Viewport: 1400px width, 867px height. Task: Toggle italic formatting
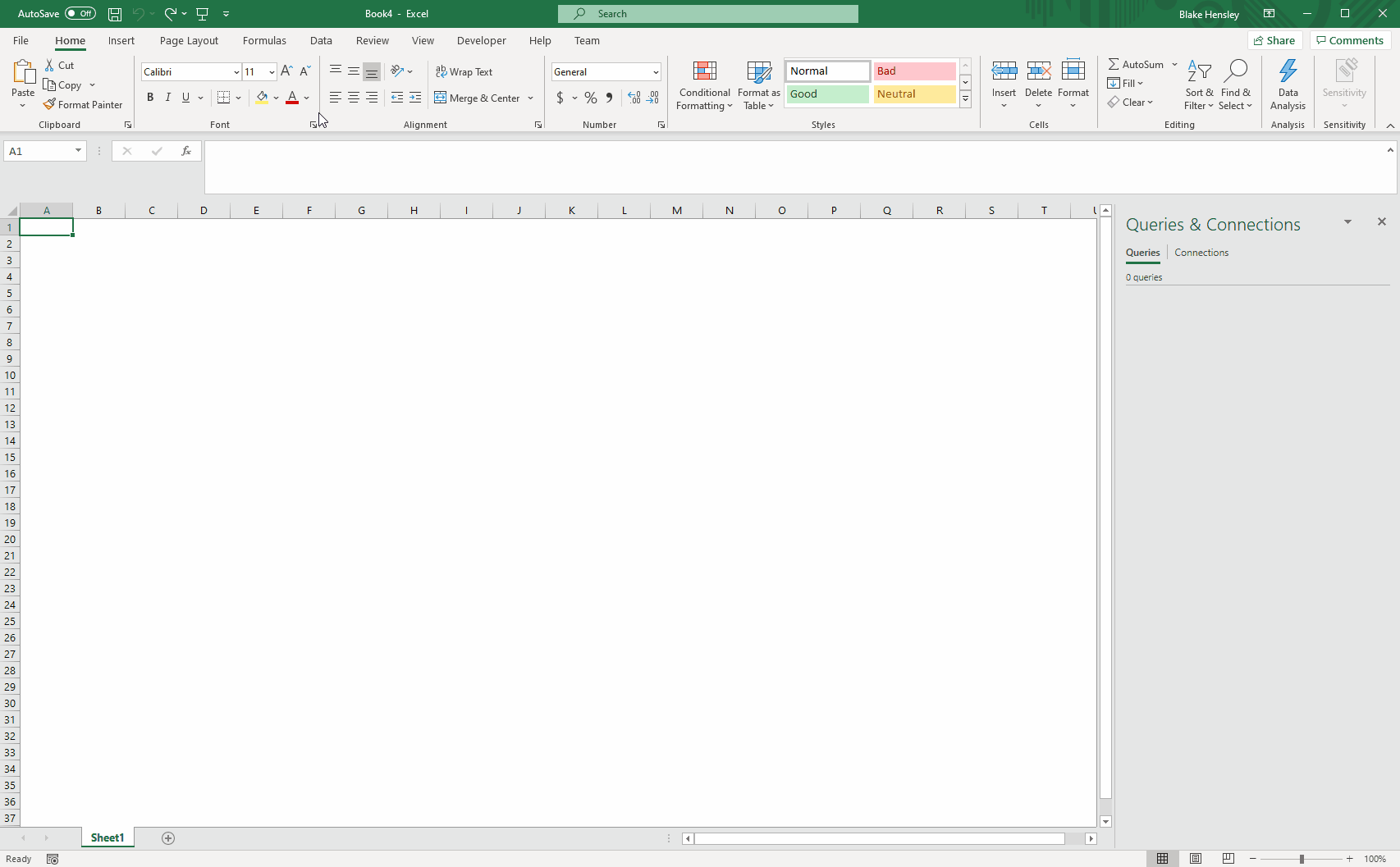pos(167,97)
